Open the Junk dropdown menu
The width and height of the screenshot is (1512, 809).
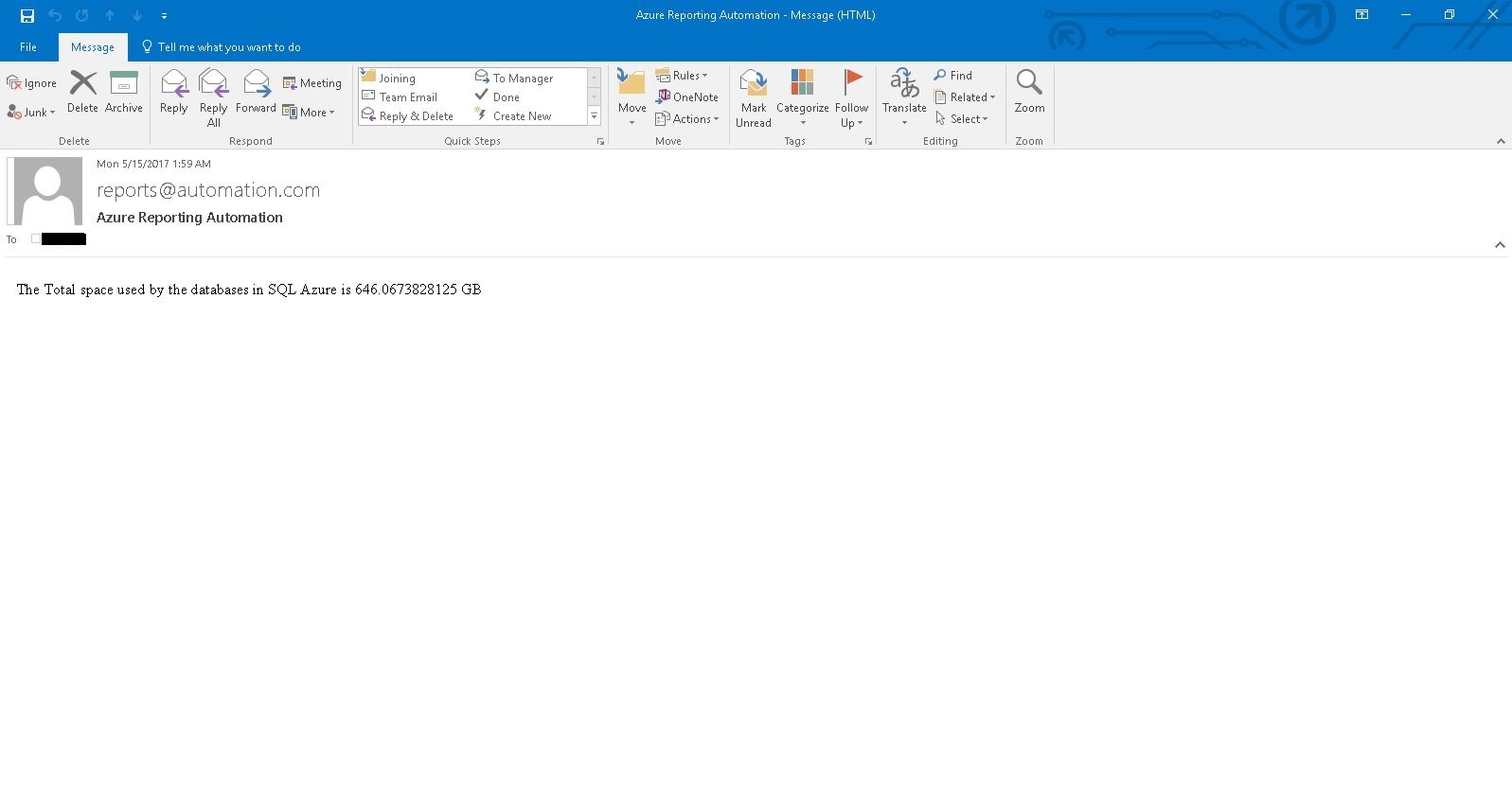pos(32,112)
